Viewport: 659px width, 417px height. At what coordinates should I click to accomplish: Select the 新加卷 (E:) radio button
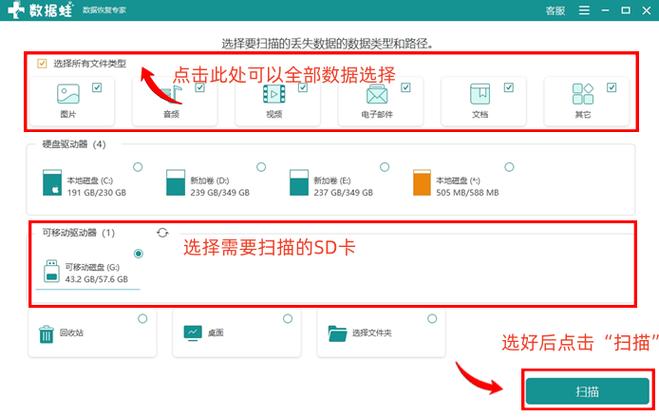coord(385,167)
